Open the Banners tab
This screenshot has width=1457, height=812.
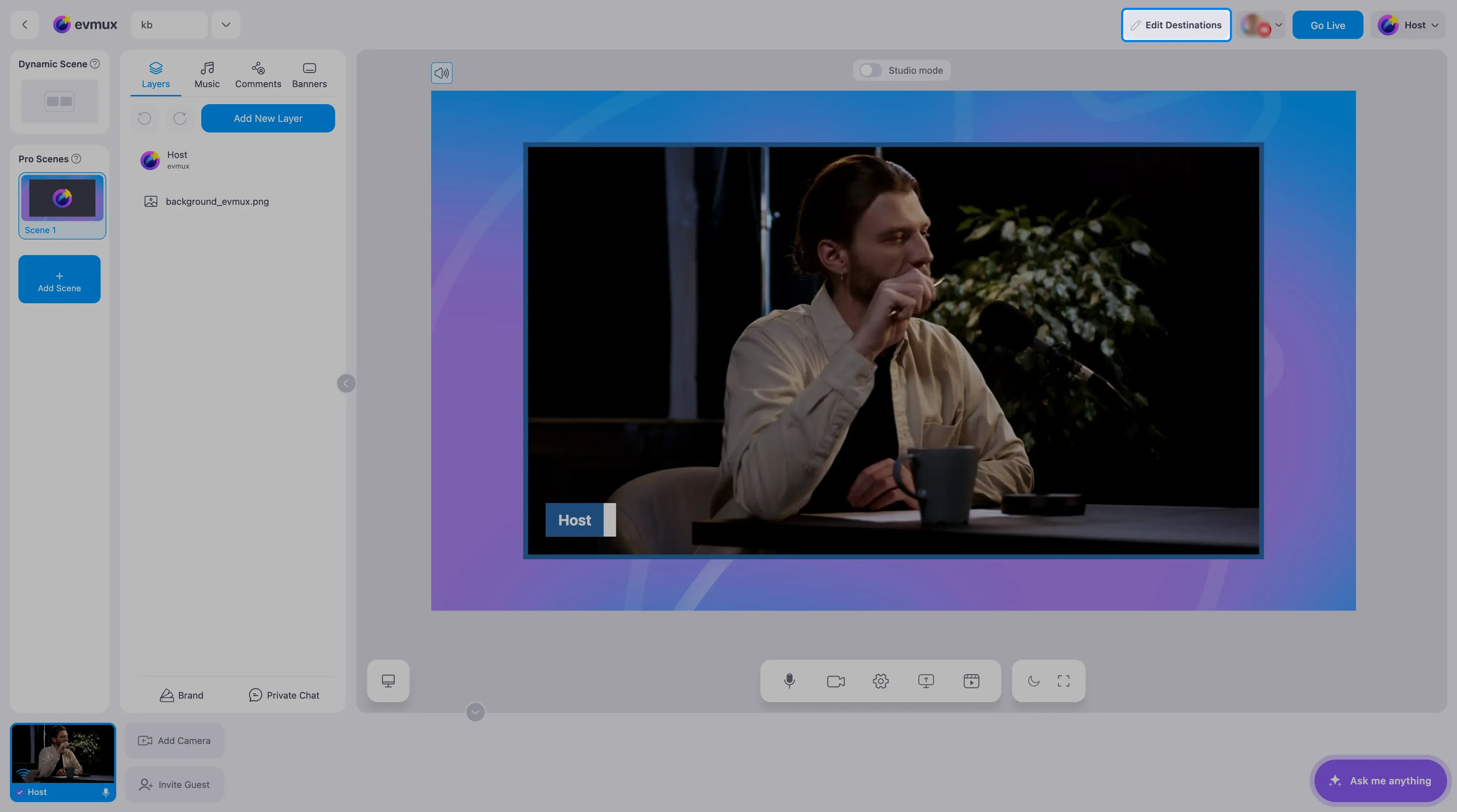309,75
